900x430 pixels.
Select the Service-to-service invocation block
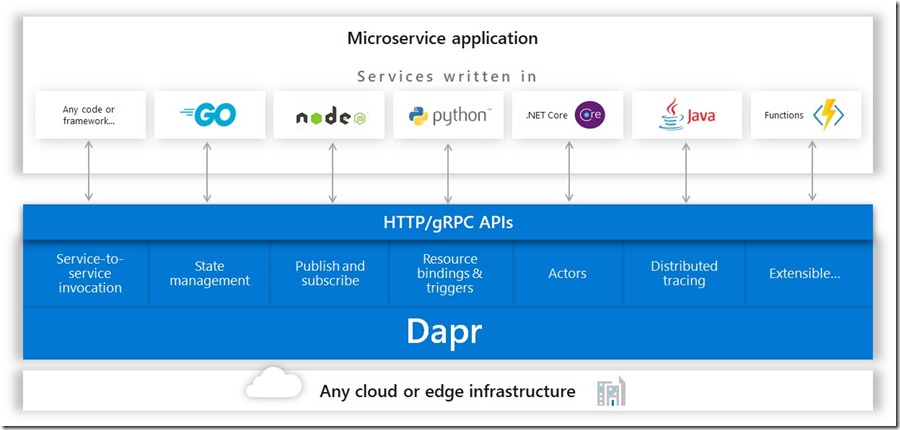tap(89, 273)
